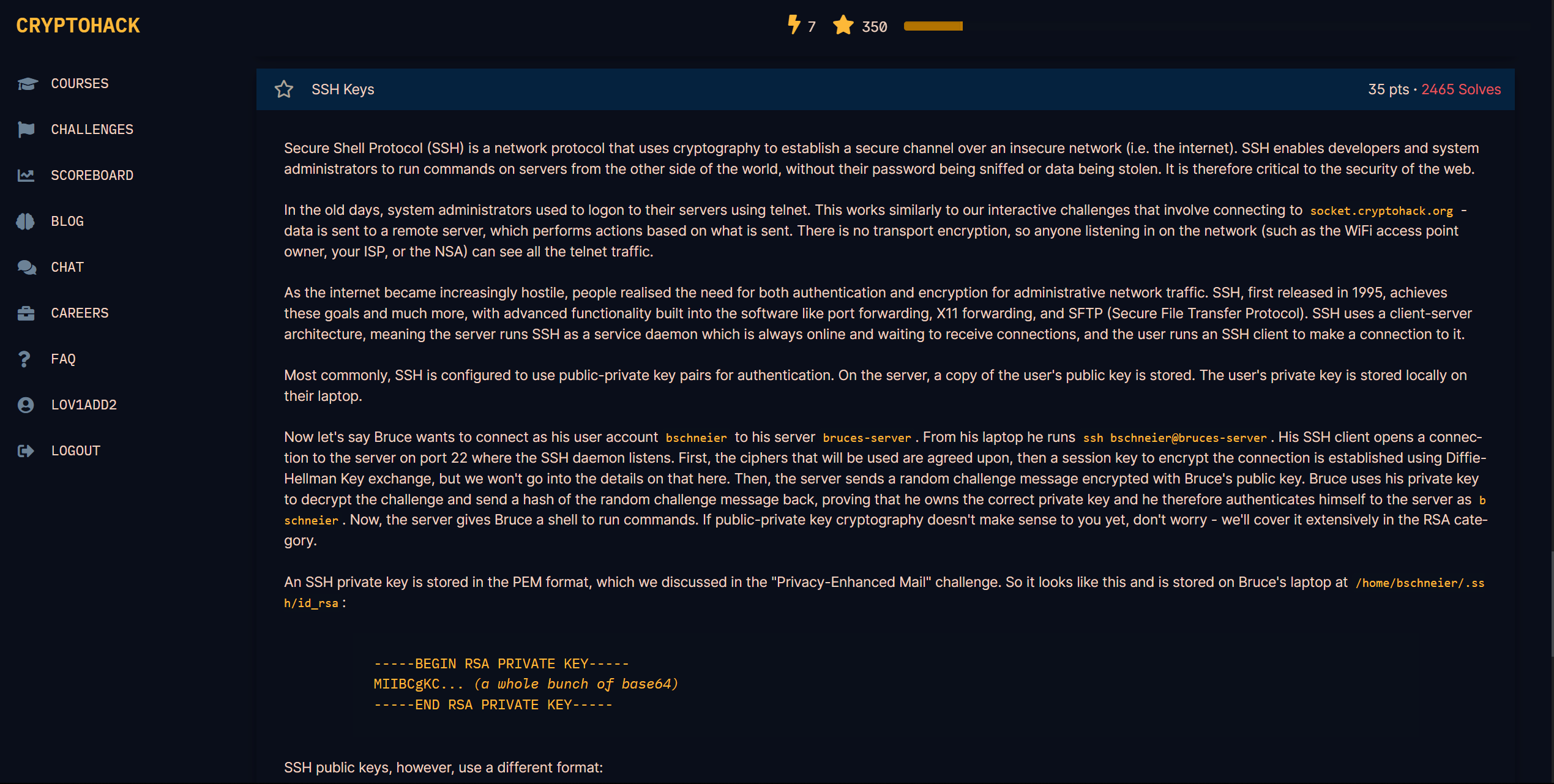Open the COURSES menu item

80,84
